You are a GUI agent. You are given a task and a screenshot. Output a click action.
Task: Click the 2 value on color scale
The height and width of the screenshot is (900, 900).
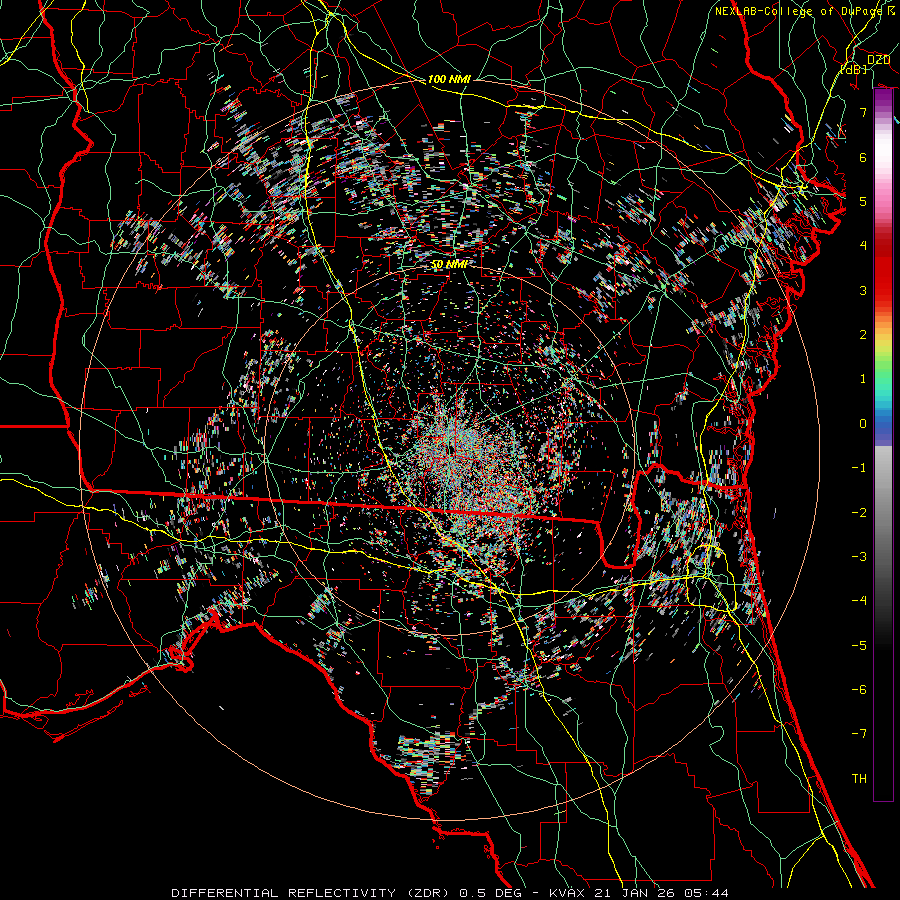pyautogui.click(x=863, y=335)
